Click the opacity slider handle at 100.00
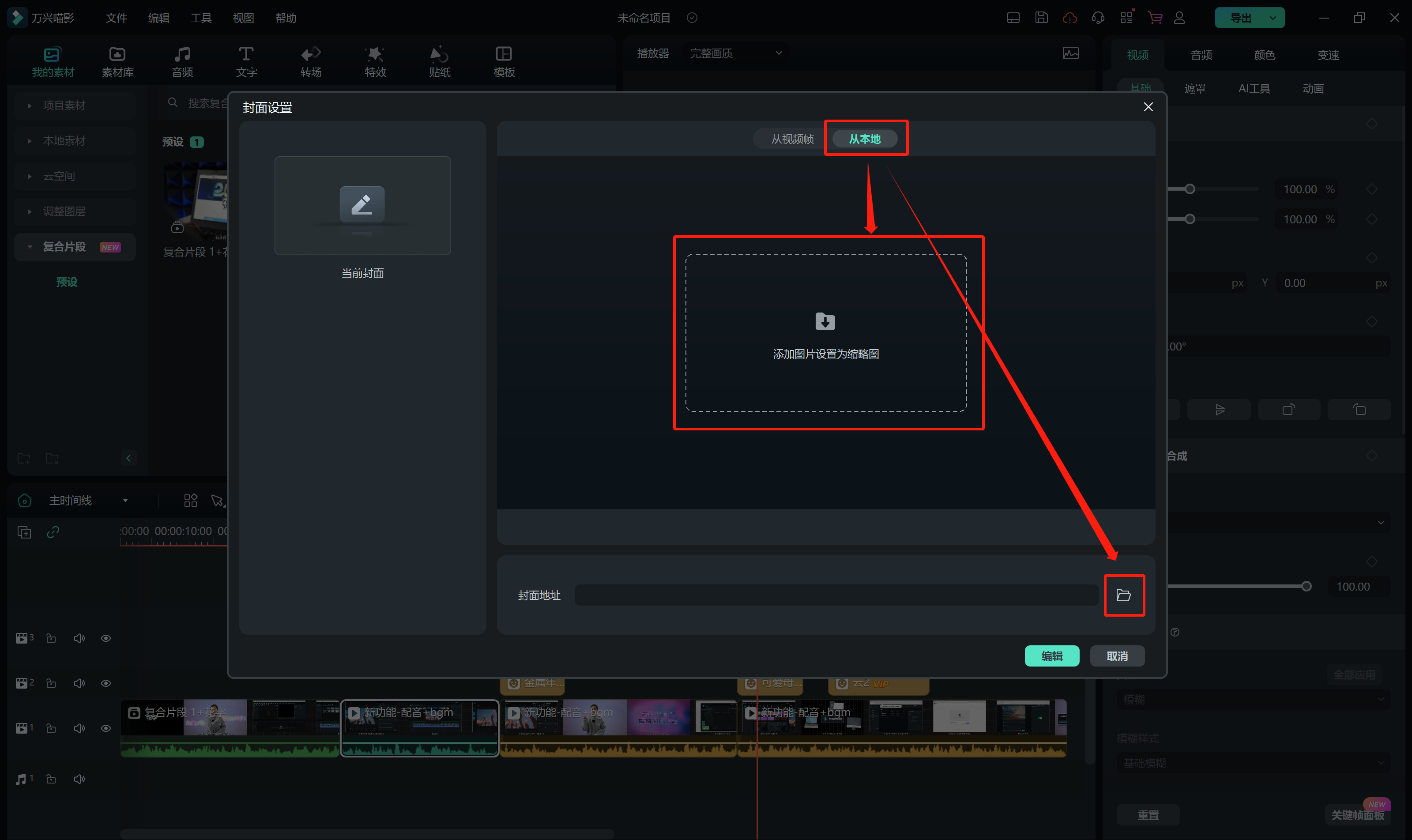Image resolution: width=1412 pixels, height=840 pixels. 1306,587
